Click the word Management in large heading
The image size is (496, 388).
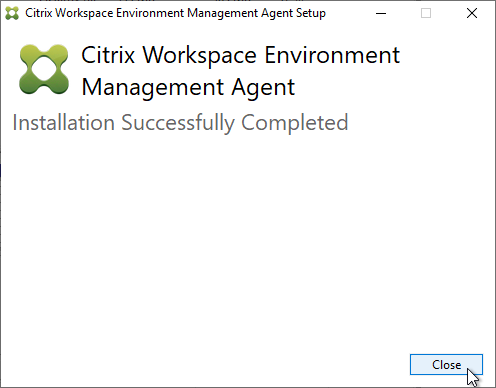coord(153,88)
